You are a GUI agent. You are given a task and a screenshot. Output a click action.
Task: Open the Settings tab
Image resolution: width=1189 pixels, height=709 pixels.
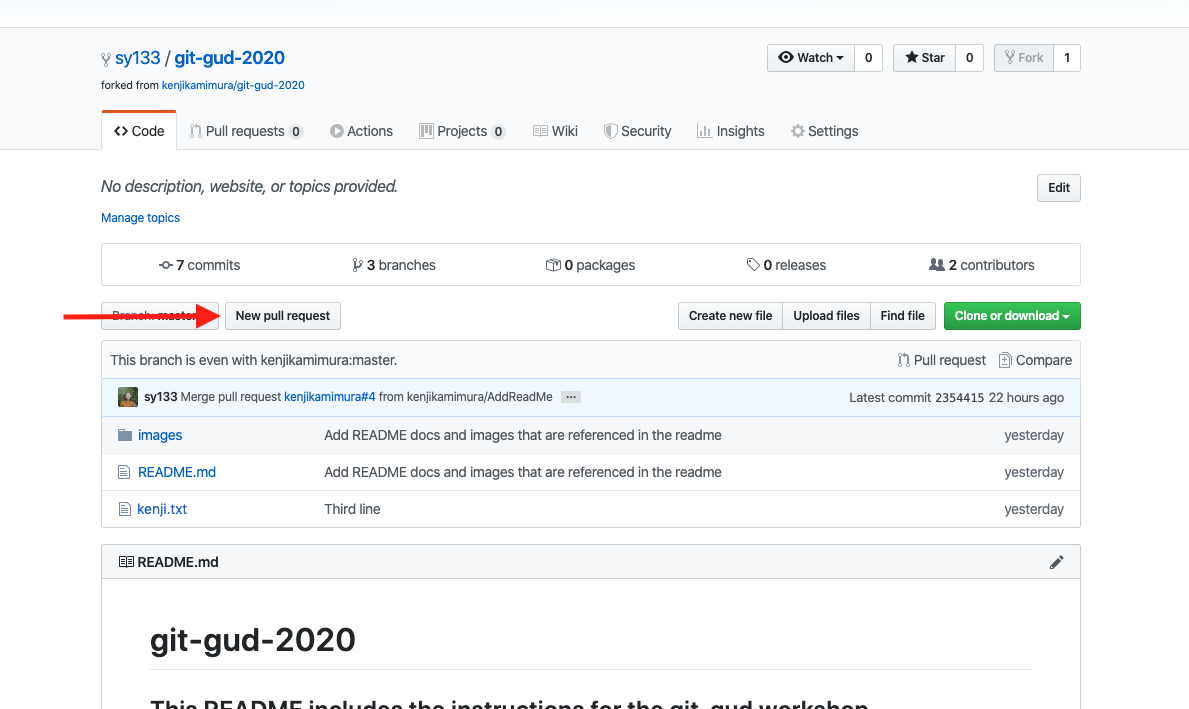click(x=824, y=131)
